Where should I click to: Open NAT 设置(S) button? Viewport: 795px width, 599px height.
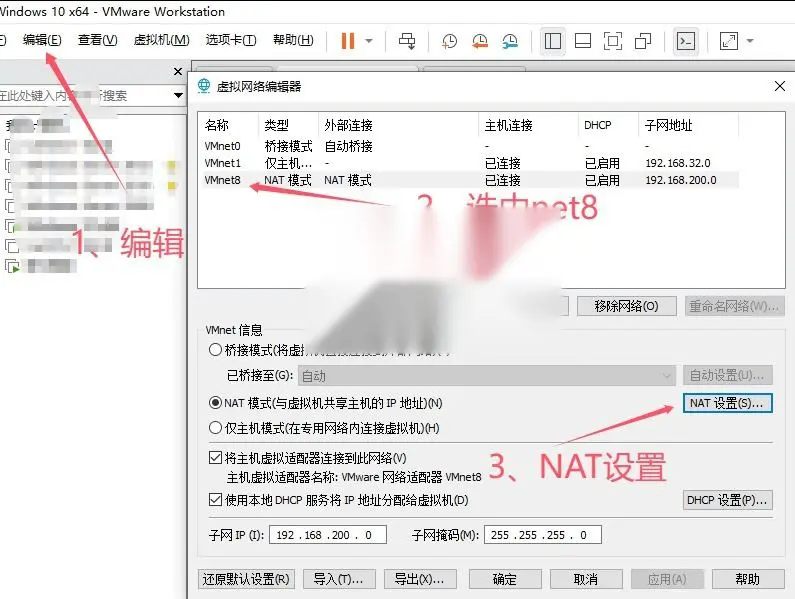[x=727, y=403]
